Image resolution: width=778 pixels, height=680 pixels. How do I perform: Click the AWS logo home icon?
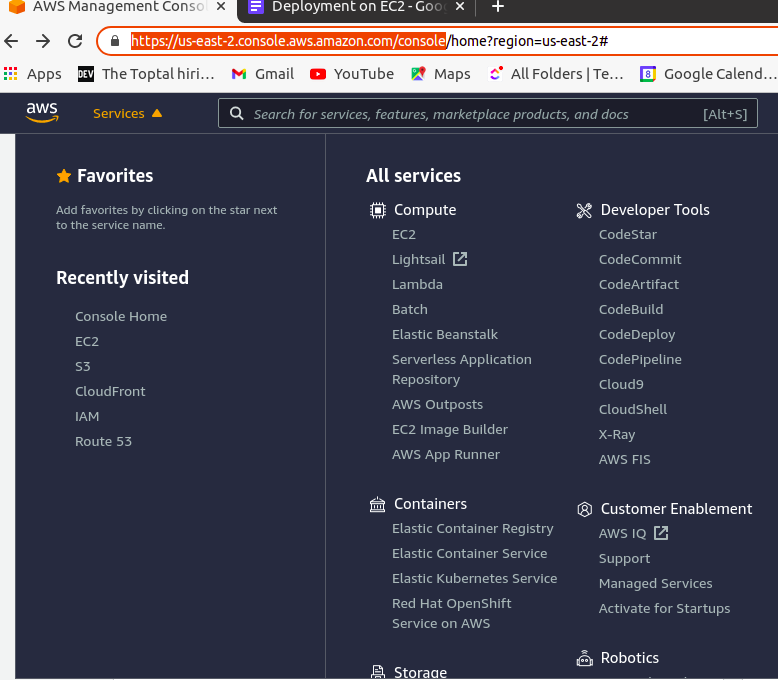(42, 113)
